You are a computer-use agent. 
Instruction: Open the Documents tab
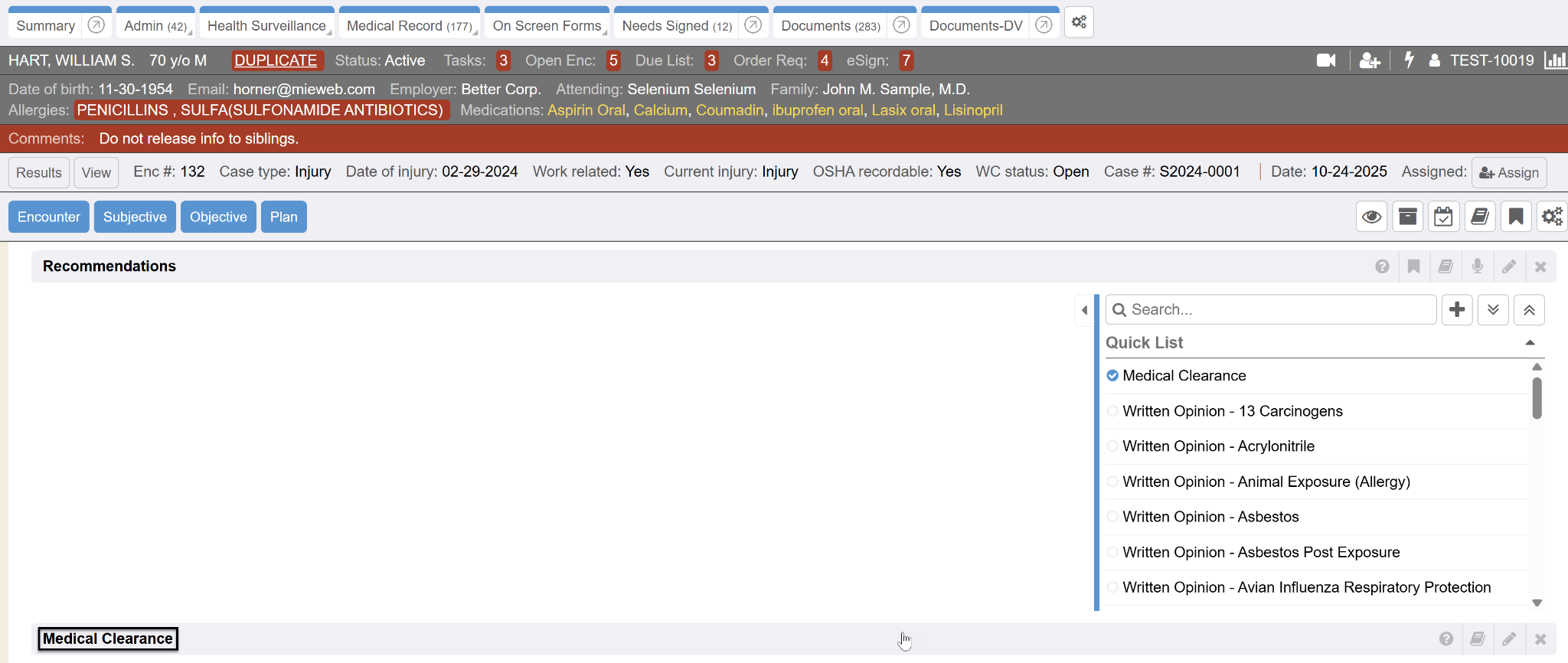tap(830, 26)
